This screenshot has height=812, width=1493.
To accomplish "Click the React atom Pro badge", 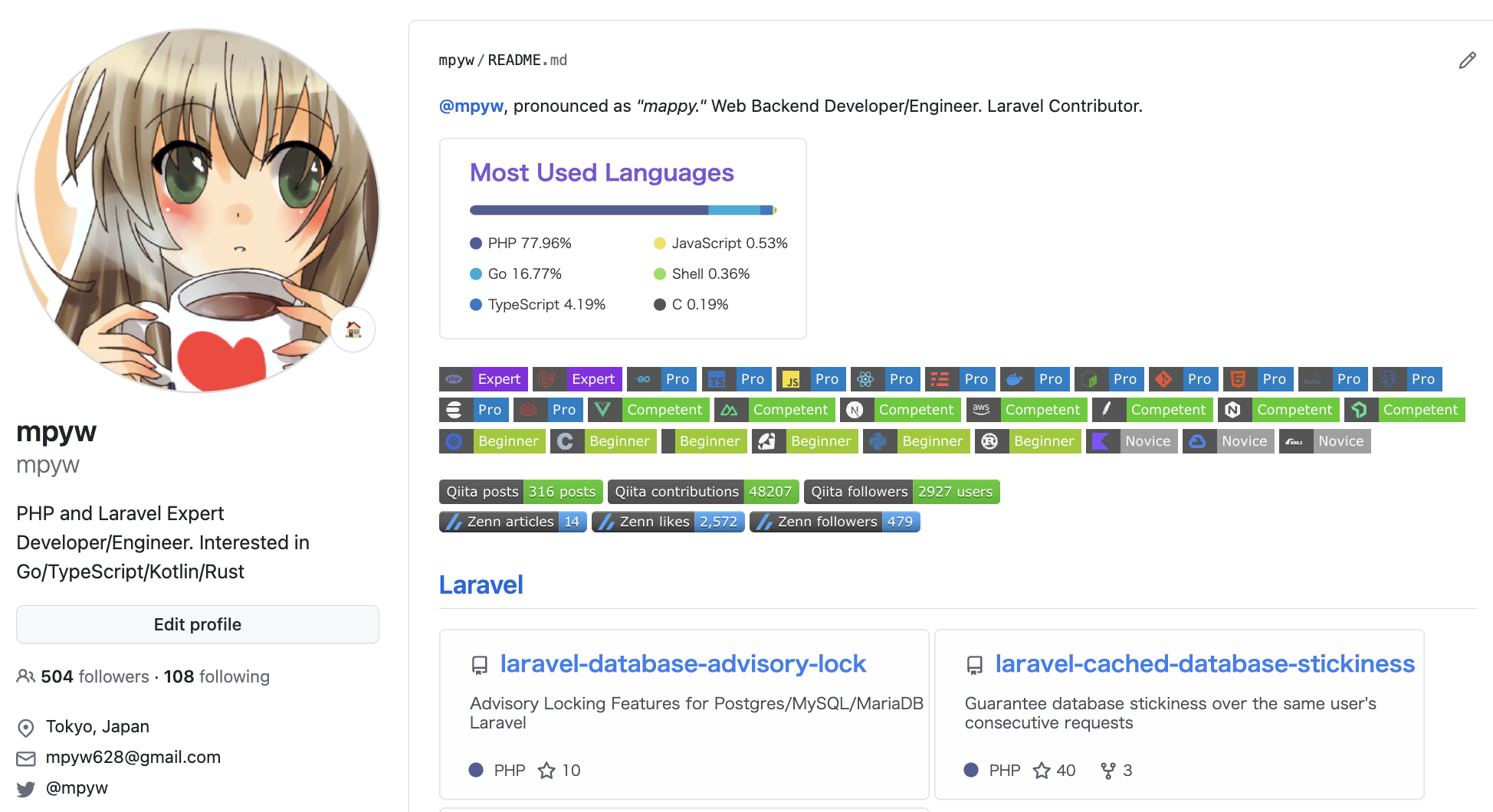I will click(885, 379).
